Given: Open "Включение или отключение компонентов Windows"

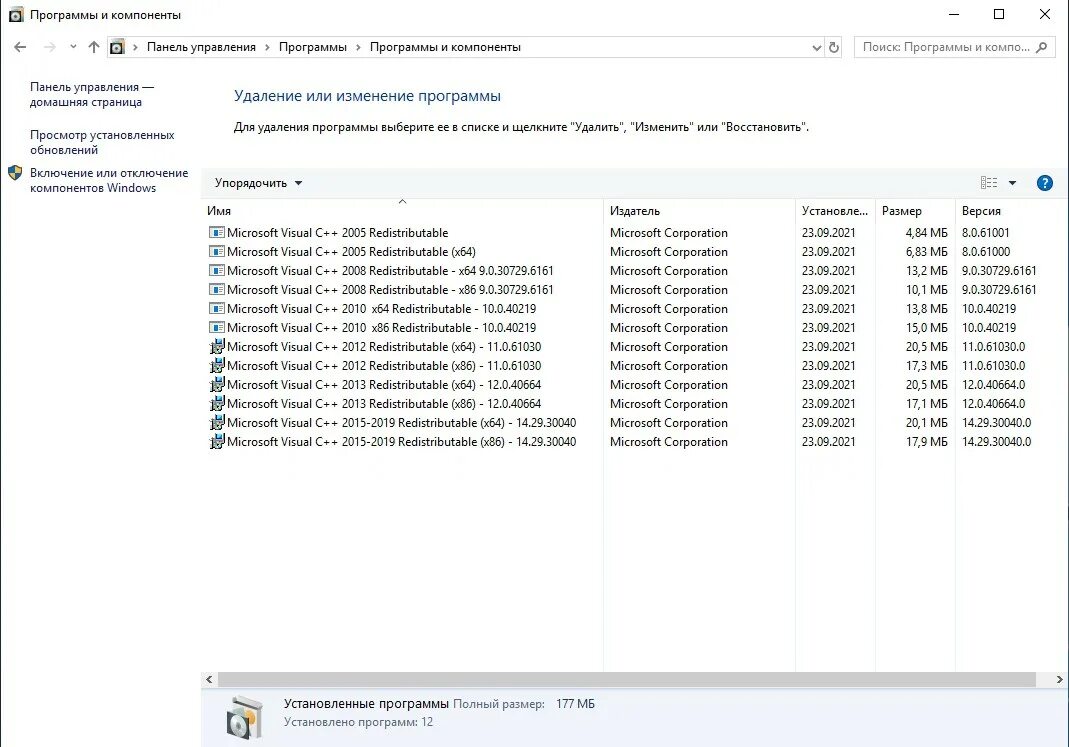Looking at the screenshot, I should tap(109, 180).
